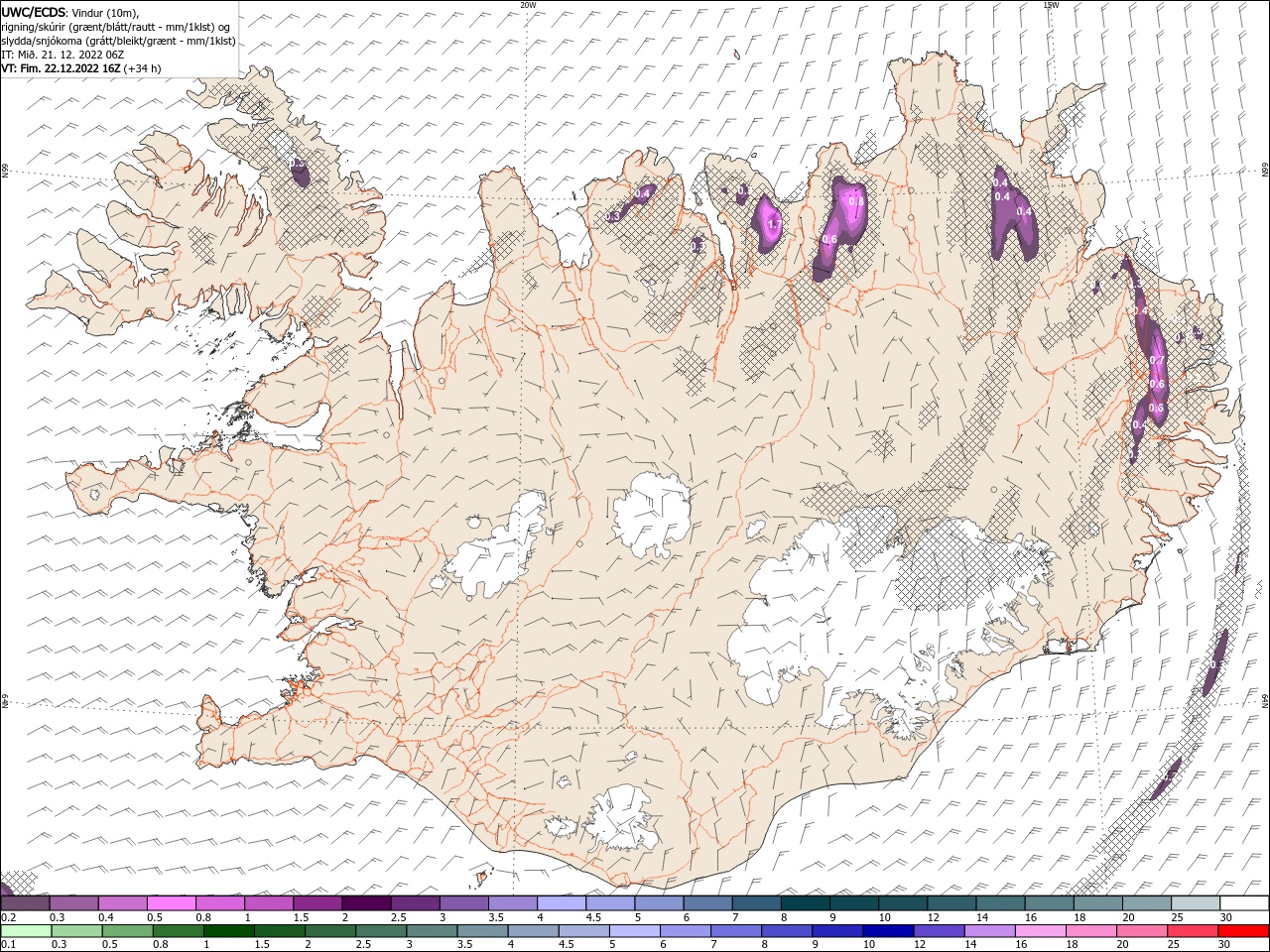1270x952 pixels.
Task: Pick the rain legend swatch between 2.5 and 3
Action: point(381,931)
